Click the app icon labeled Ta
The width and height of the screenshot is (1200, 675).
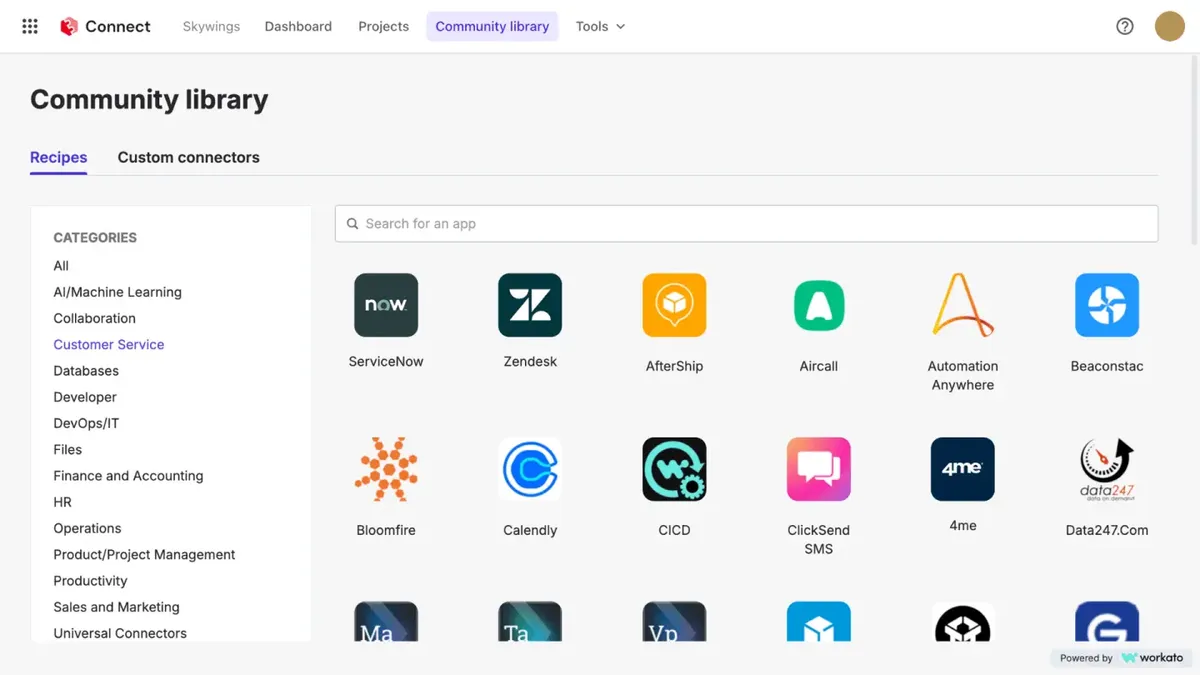pyautogui.click(x=530, y=621)
